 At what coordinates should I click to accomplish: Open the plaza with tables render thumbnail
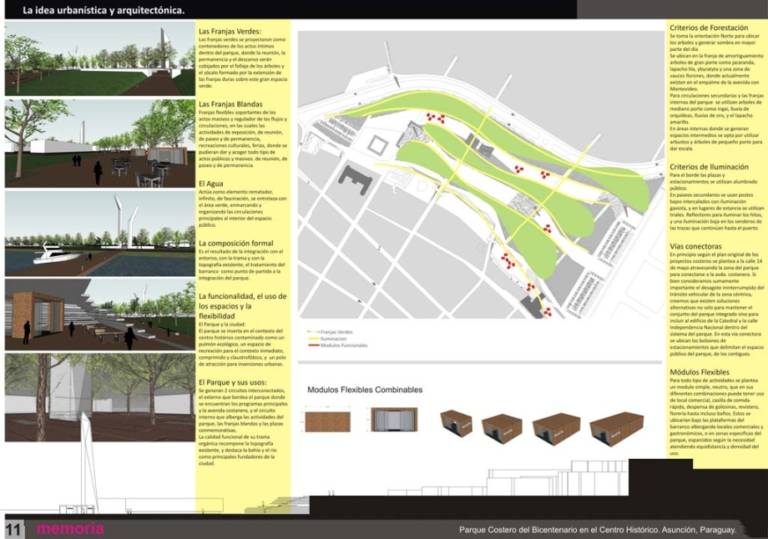pos(99,145)
